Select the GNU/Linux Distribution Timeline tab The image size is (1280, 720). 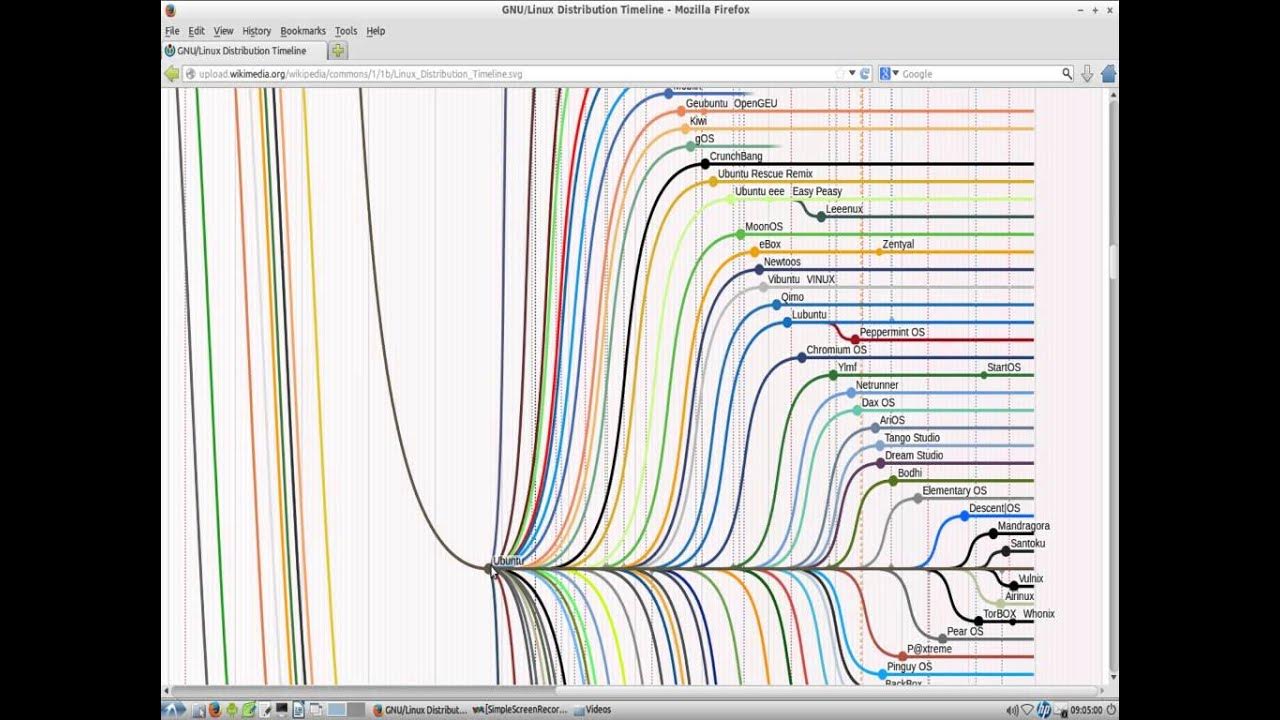point(244,51)
